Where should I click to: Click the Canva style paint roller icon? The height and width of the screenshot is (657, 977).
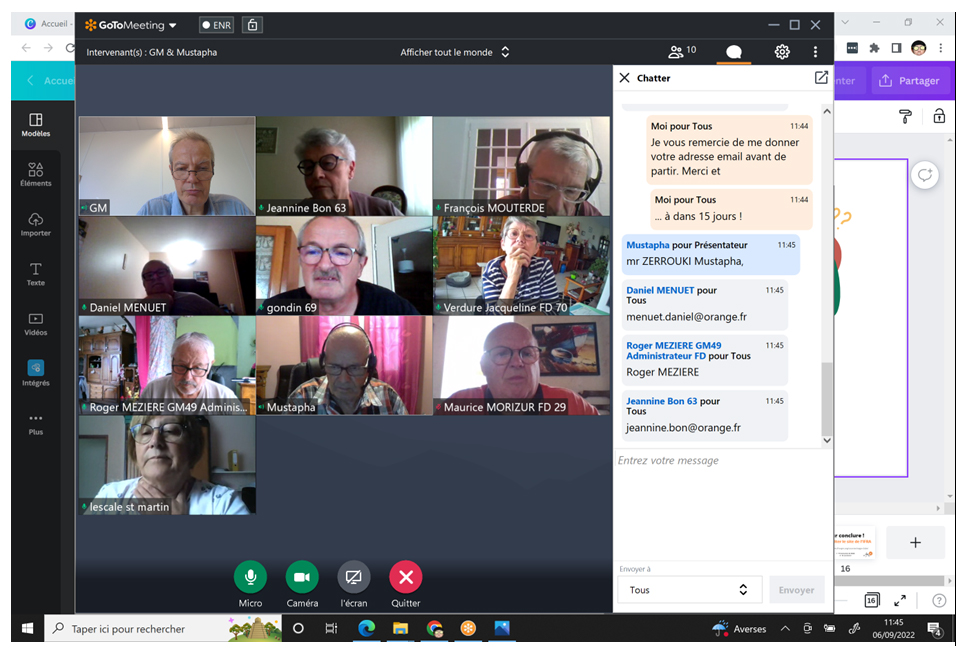point(905,116)
